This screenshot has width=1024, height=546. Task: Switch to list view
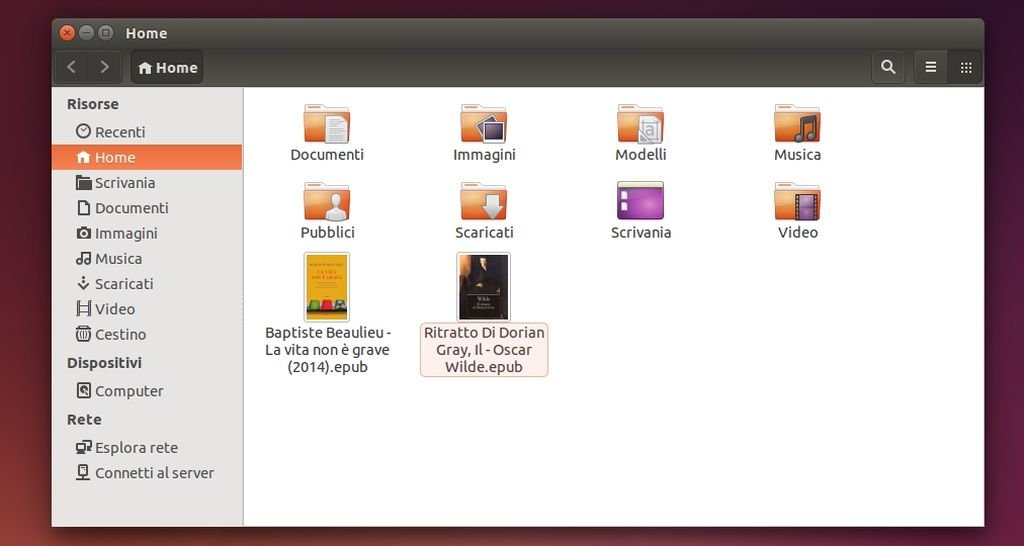point(931,67)
